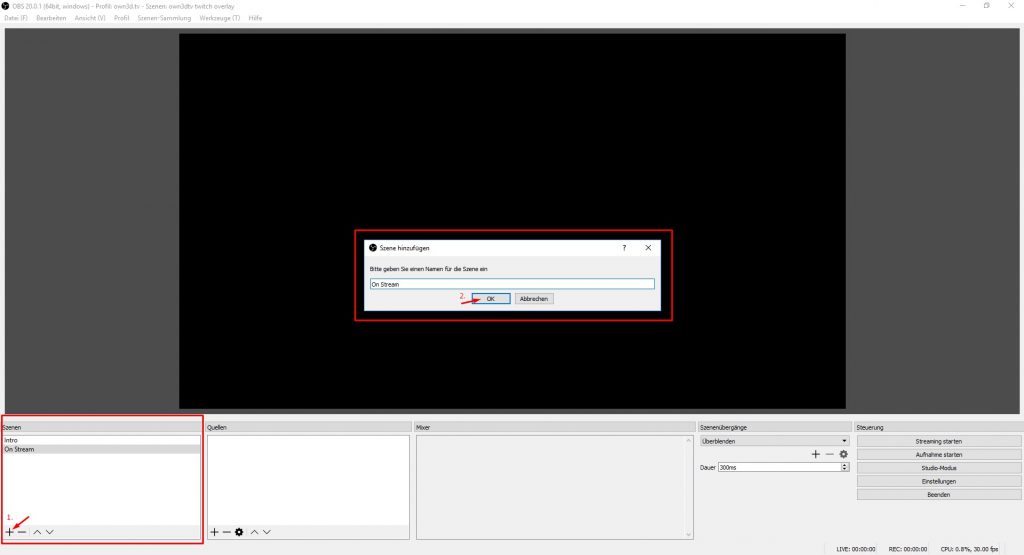Add a new source in Quellen
This screenshot has width=1024, height=555.
tap(214, 532)
